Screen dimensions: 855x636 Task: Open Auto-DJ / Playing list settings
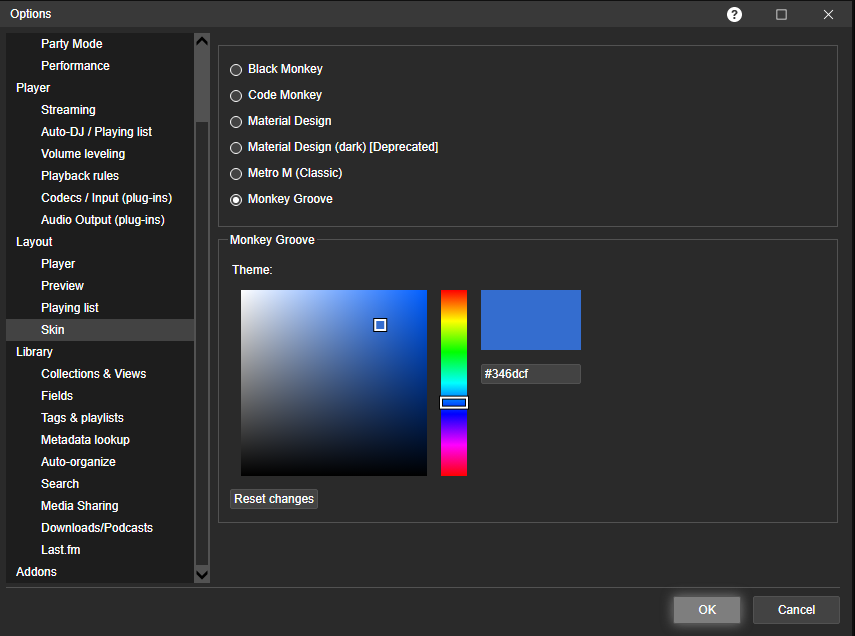pyautogui.click(x=96, y=132)
